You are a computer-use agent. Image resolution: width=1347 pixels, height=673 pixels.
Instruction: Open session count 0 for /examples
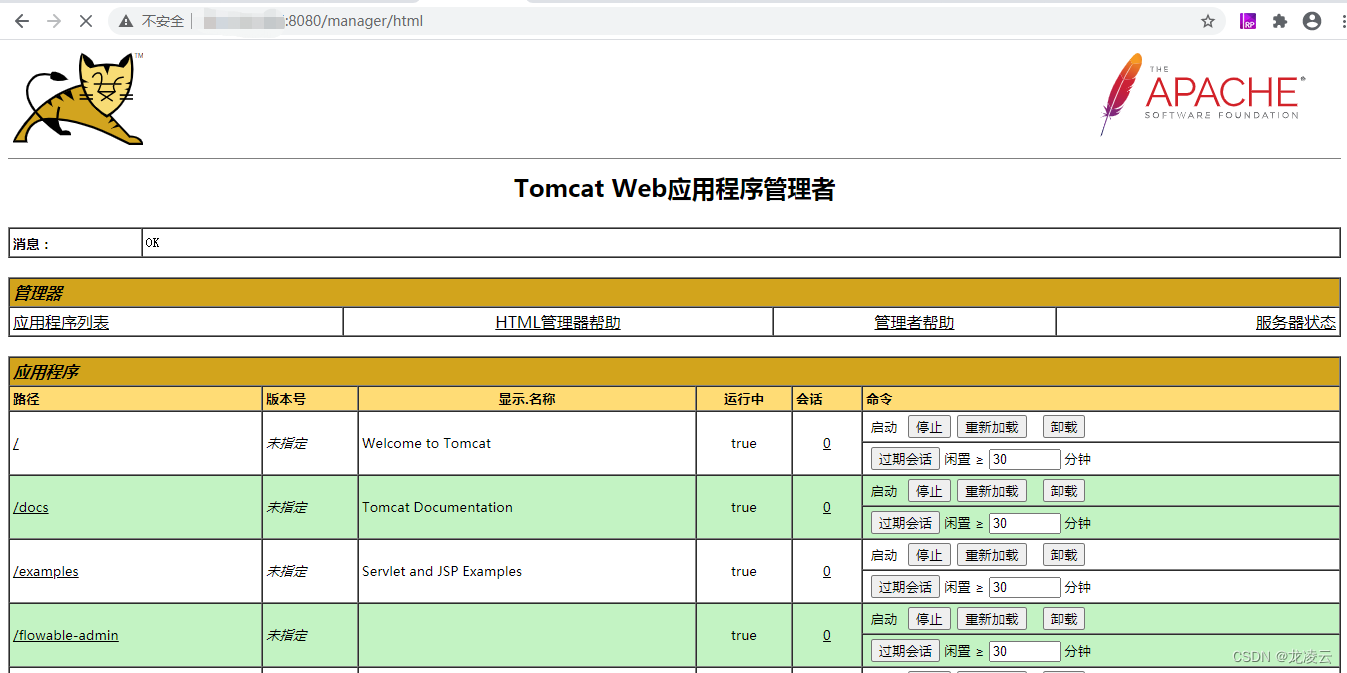tap(827, 571)
